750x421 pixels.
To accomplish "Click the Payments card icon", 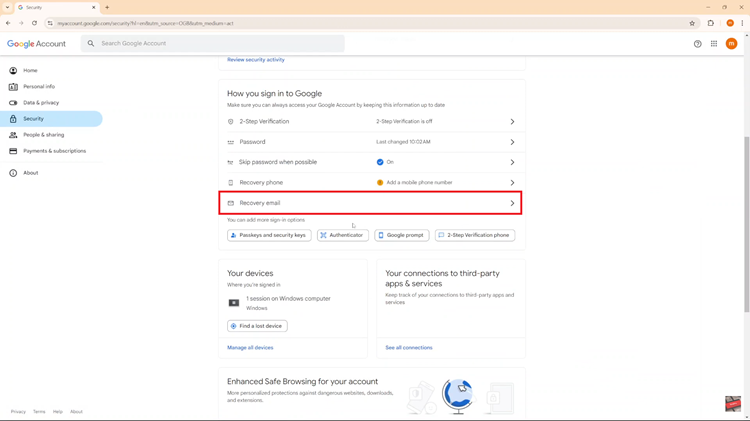I will pos(13,151).
